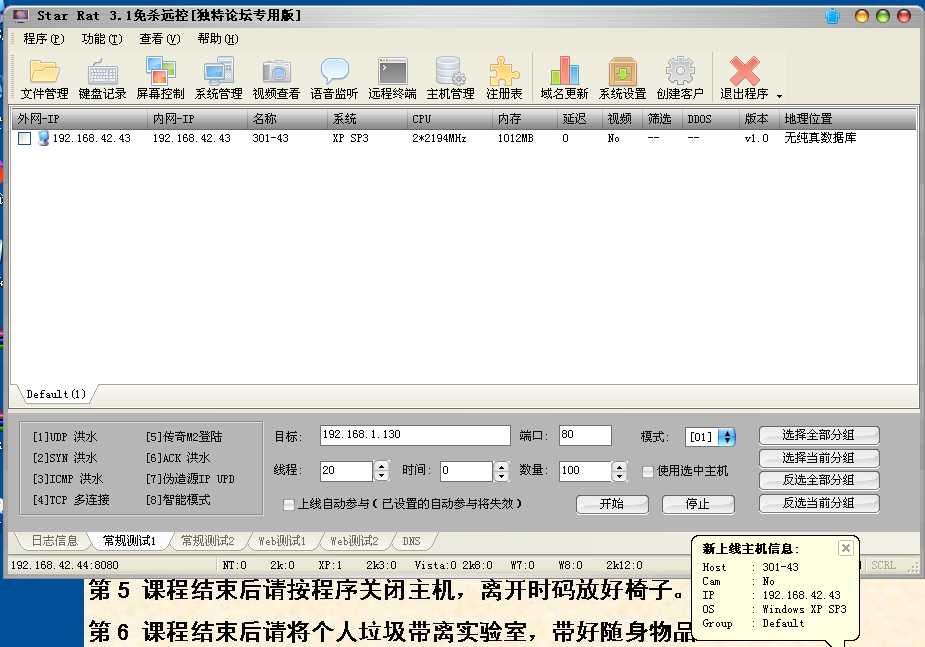
Task: Sort by the 地理位置 column header
Action: coord(847,119)
